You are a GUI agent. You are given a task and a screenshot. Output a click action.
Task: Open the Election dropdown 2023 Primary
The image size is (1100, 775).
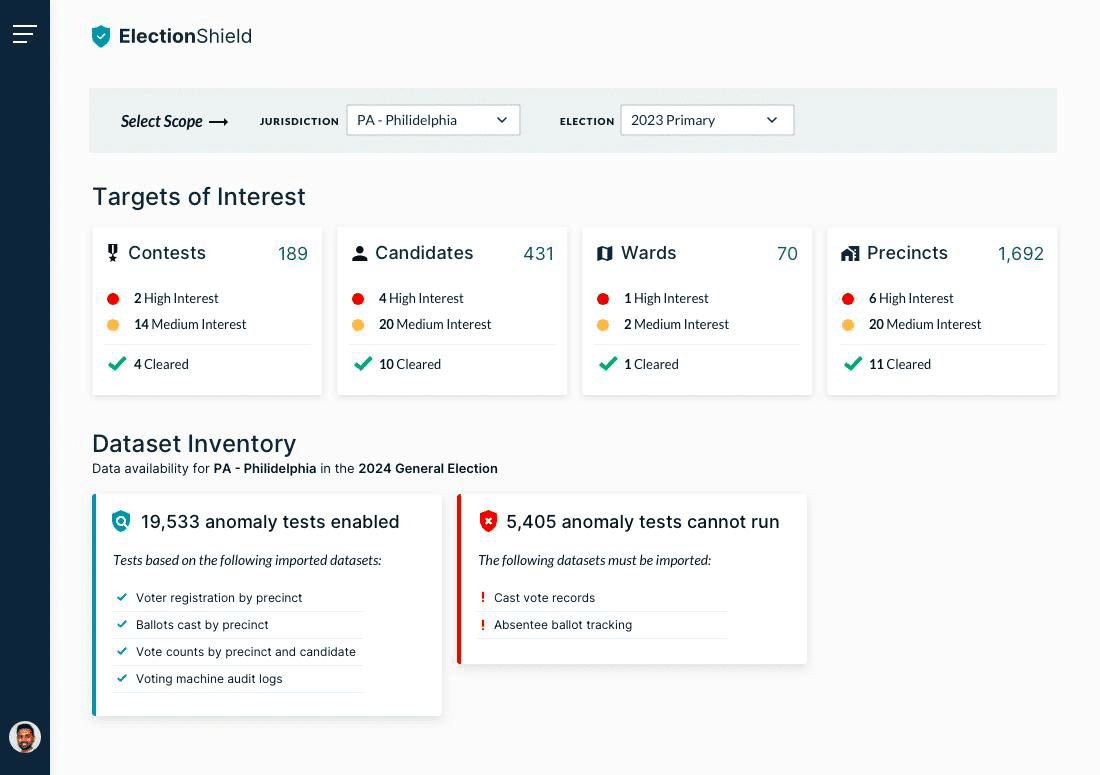click(x=707, y=120)
